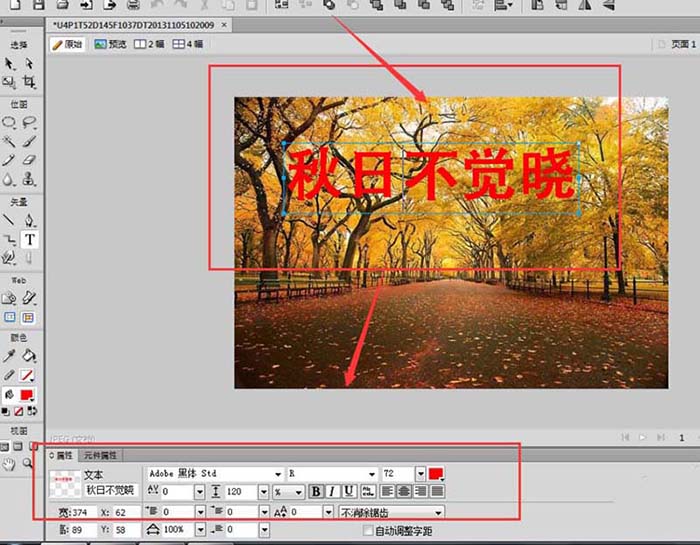Viewport: 700px width, 545px height.
Task: Open the red text color swatch
Action: tap(437, 473)
